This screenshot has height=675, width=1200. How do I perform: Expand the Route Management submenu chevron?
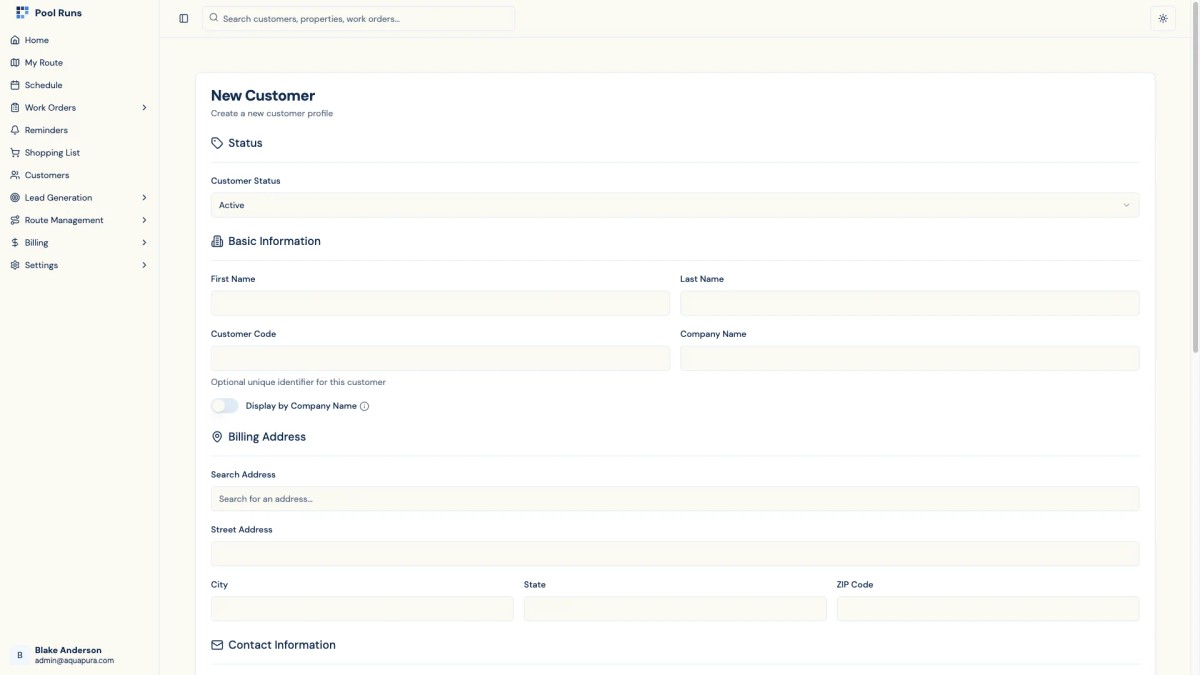point(144,220)
